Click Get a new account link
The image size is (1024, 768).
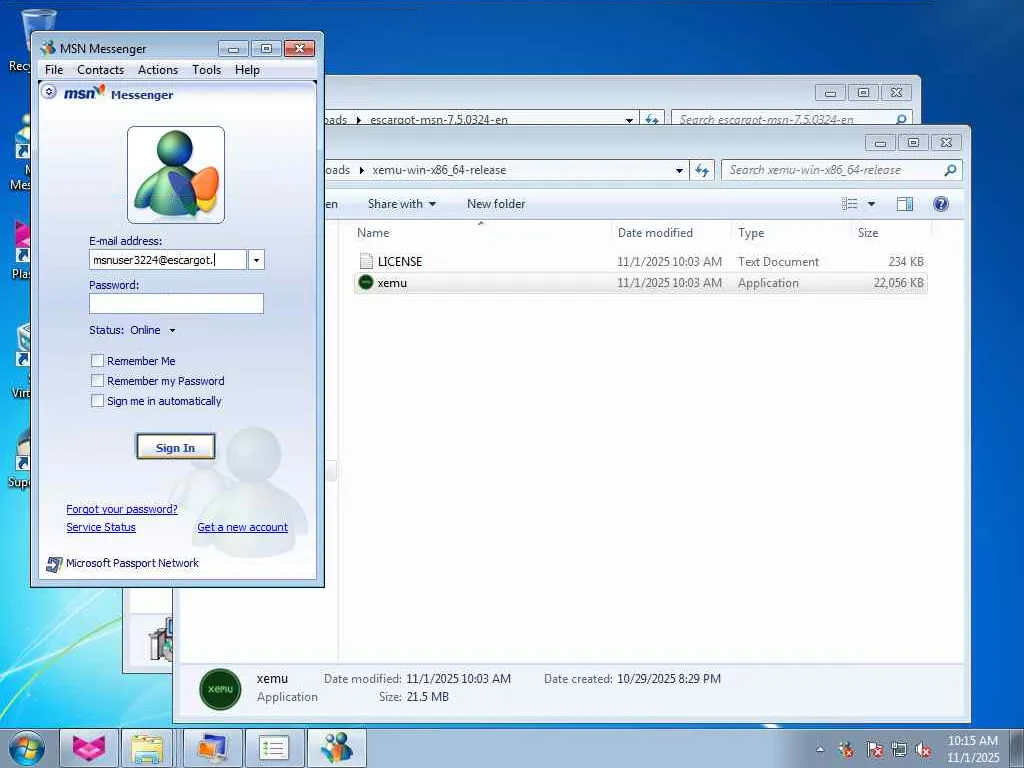pyautogui.click(x=242, y=527)
